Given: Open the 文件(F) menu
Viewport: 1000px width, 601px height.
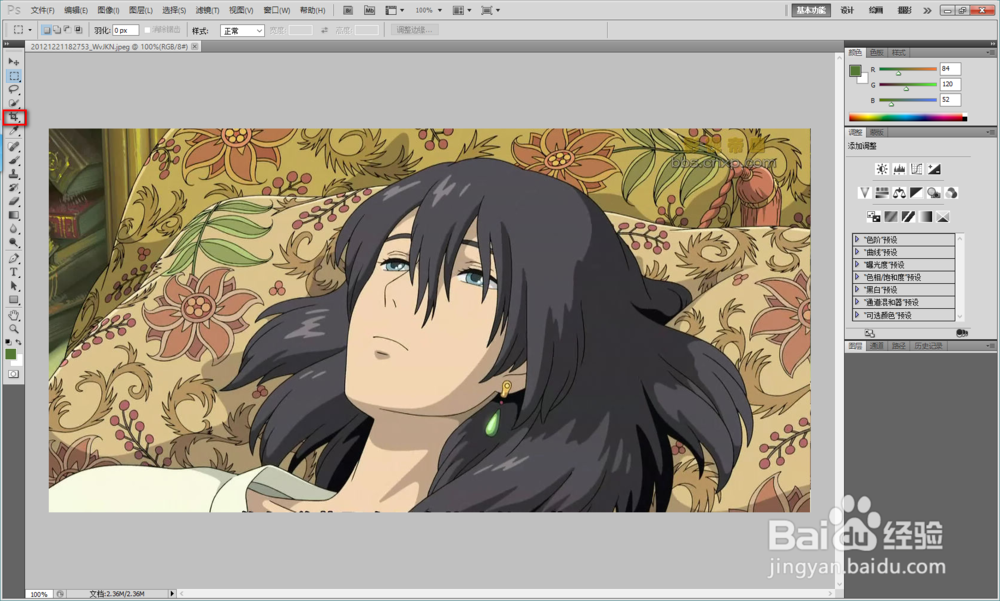Looking at the screenshot, I should tap(42, 10).
